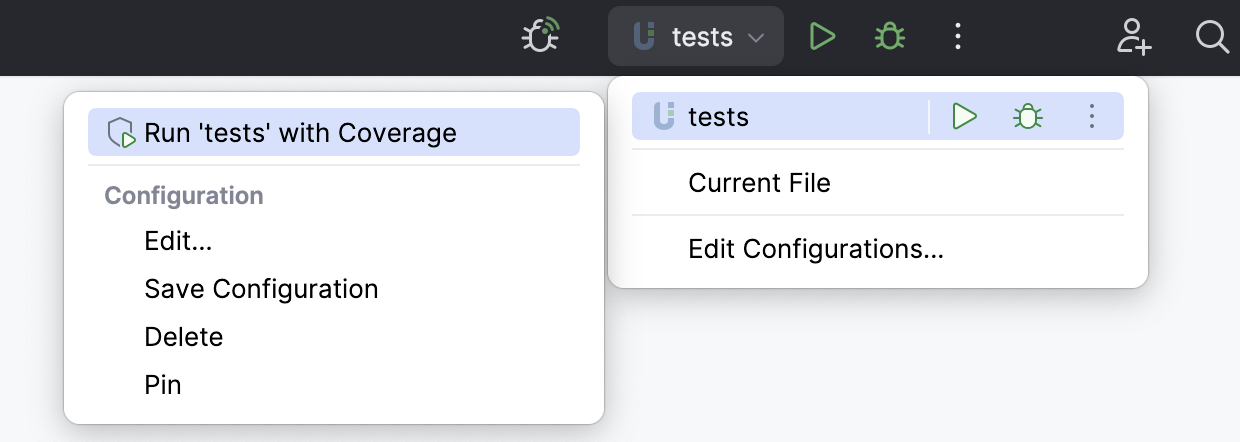1240x442 pixels.
Task: Click the add collaborator person icon
Action: click(x=1134, y=38)
